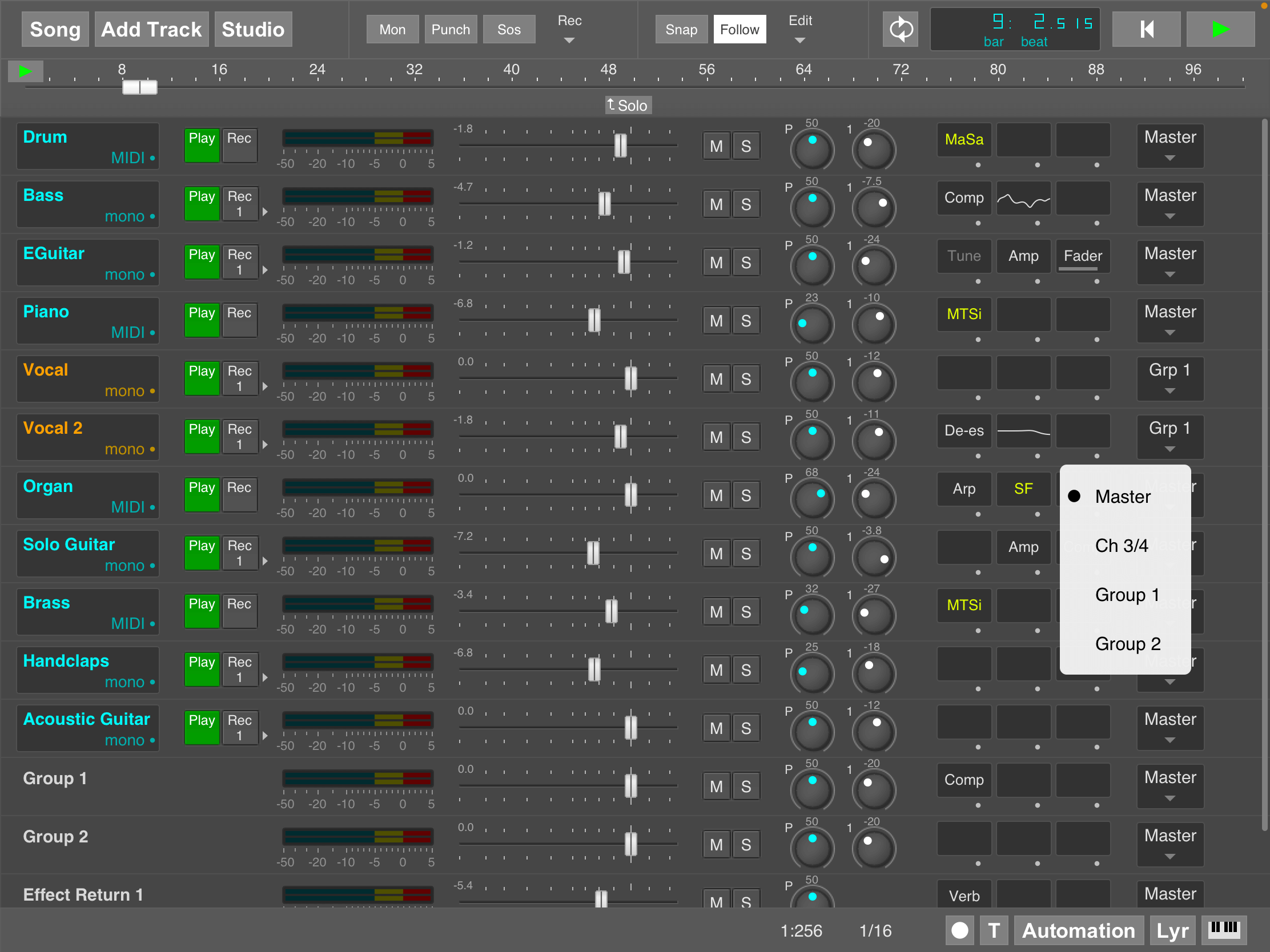Click the Drum pan knob
This screenshot has width=1270, height=952.
[812, 149]
